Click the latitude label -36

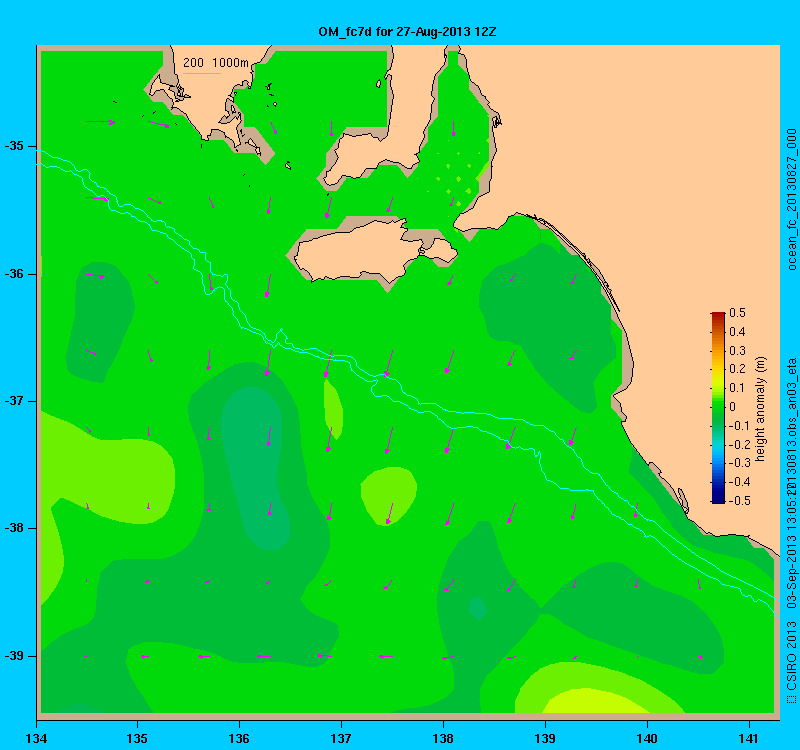(14, 274)
